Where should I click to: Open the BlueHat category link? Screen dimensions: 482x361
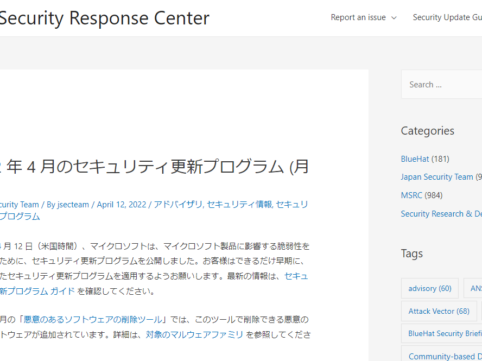pyautogui.click(x=415, y=159)
